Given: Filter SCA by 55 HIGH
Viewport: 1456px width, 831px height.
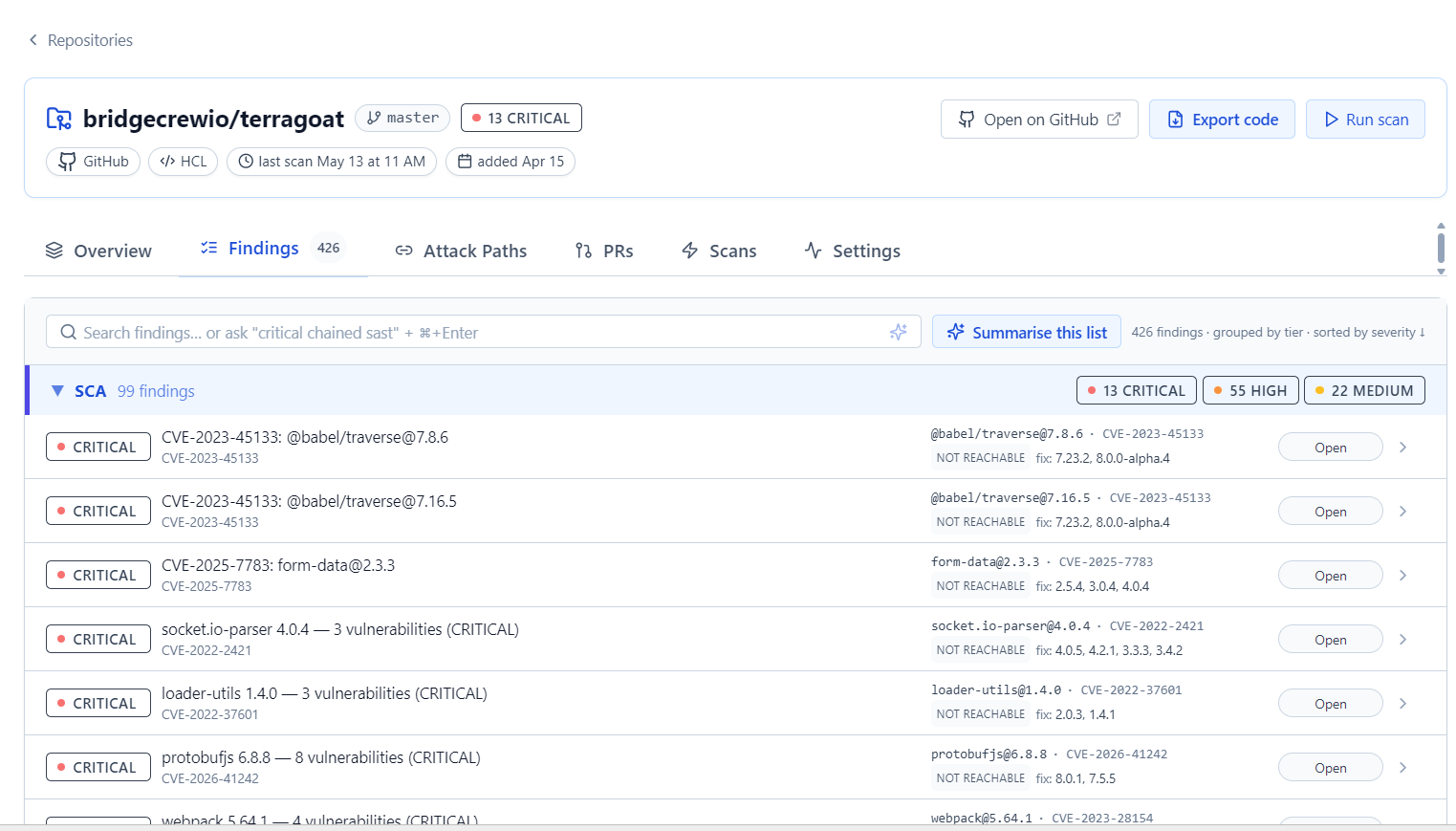Looking at the screenshot, I should 1250,390.
